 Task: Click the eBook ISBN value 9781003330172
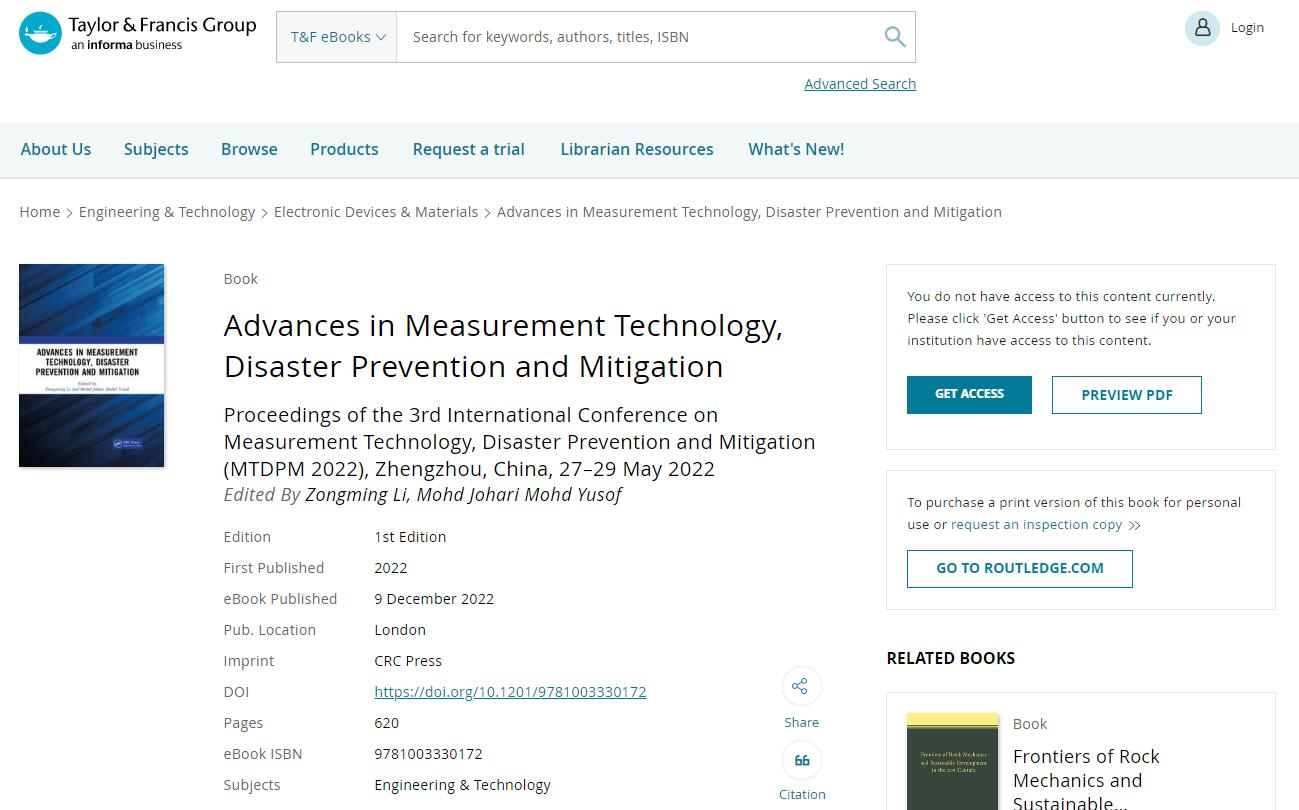pyautogui.click(x=428, y=754)
